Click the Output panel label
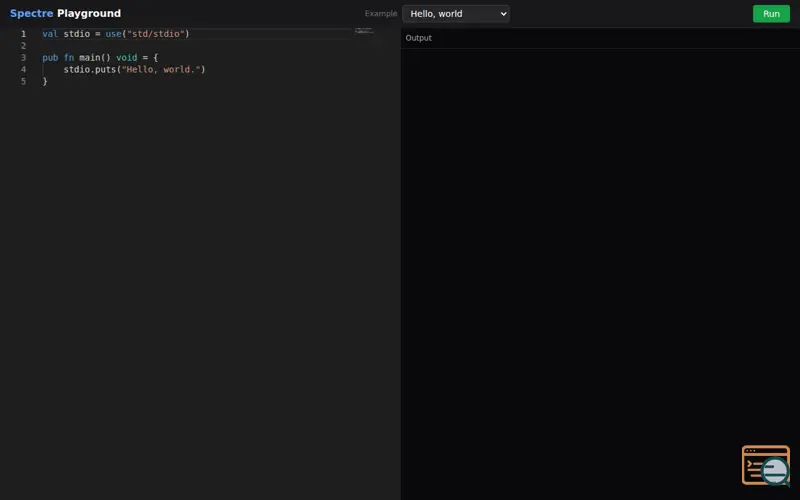The width and height of the screenshot is (800, 500). pos(418,38)
